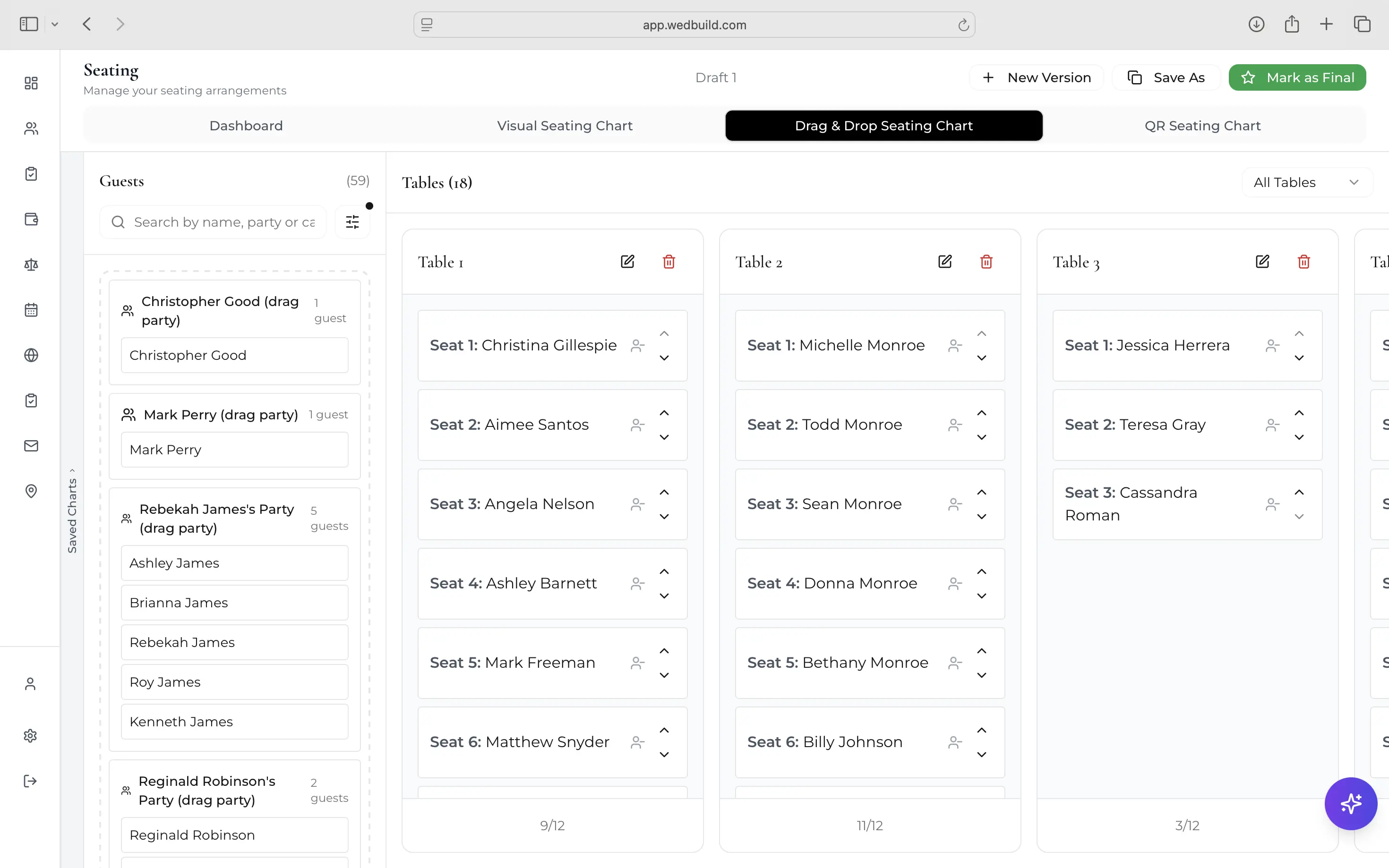Switch to QR Seating Chart tab
The image size is (1389, 868).
[1202, 126]
